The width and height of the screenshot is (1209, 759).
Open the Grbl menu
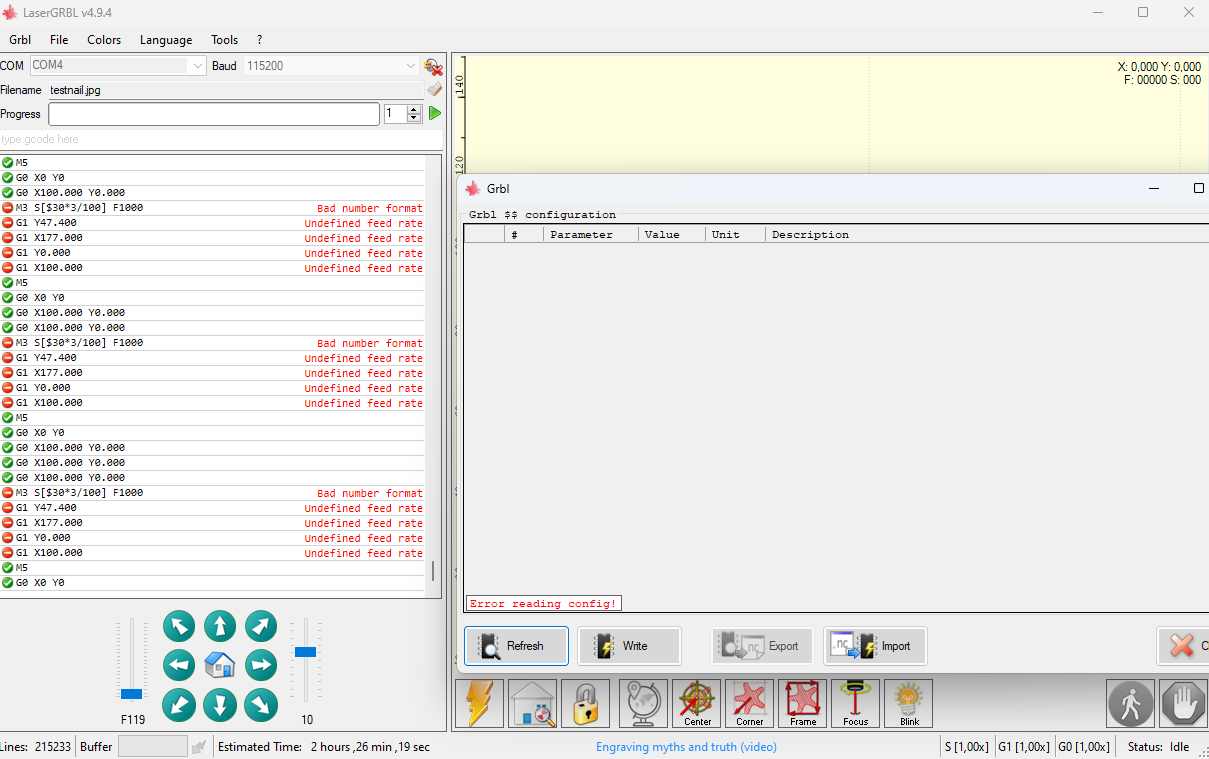(x=20, y=40)
